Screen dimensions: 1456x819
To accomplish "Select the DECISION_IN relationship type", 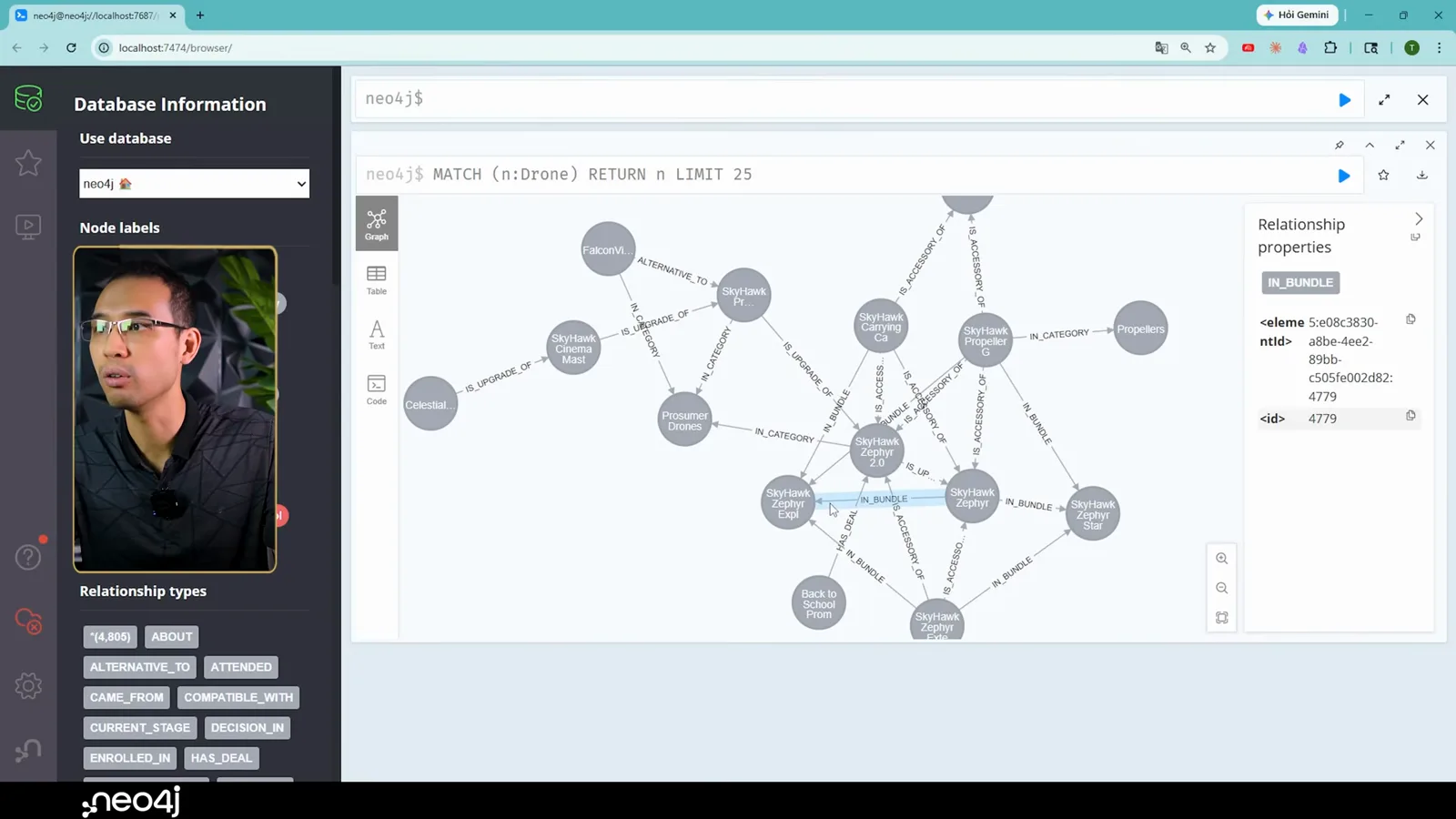I will click(x=248, y=728).
